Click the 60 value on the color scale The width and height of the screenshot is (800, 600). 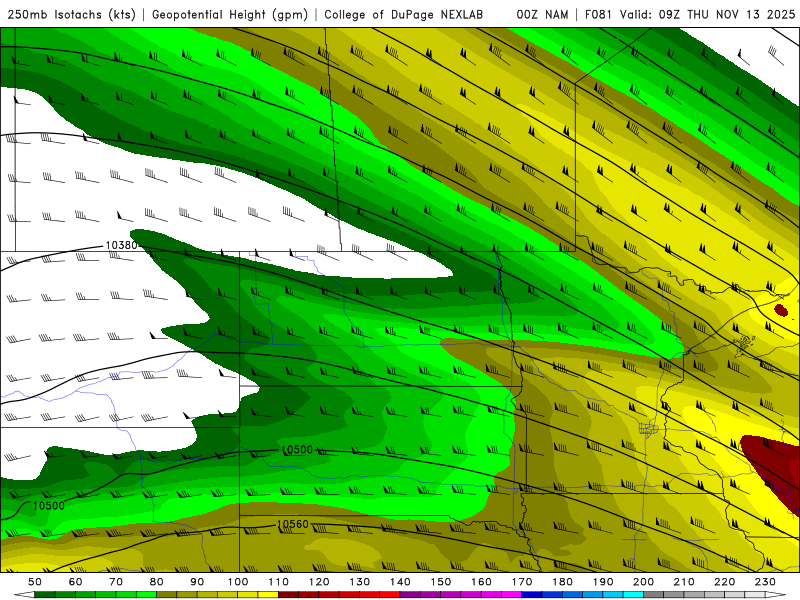(x=75, y=582)
